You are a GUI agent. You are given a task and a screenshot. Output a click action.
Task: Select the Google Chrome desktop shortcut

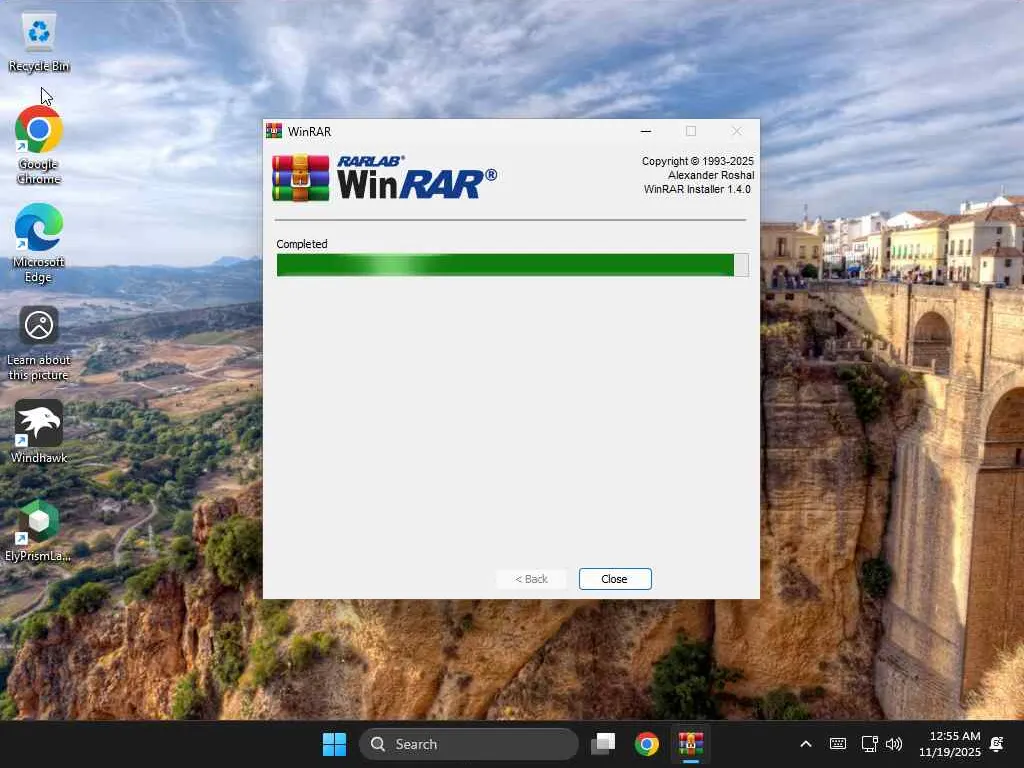tap(39, 145)
